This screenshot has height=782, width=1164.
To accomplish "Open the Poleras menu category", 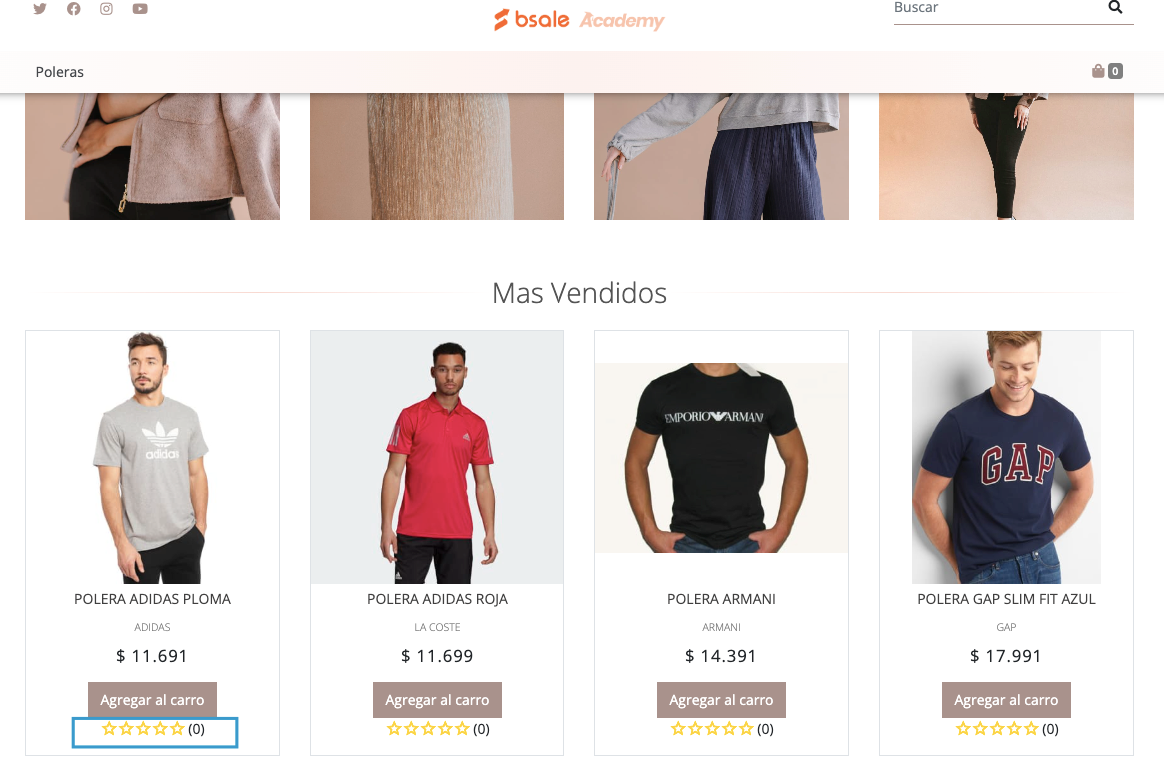I will click(x=59, y=72).
